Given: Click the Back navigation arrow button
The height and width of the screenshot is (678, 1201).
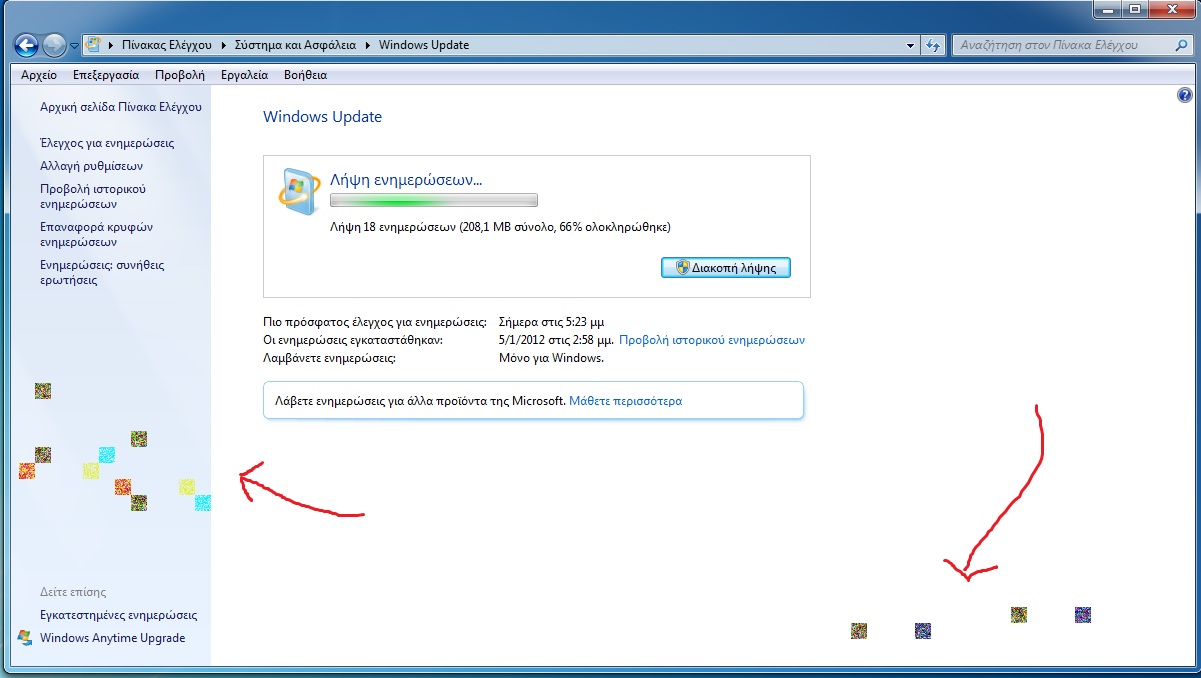Looking at the screenshot, I should pos(27,45).
